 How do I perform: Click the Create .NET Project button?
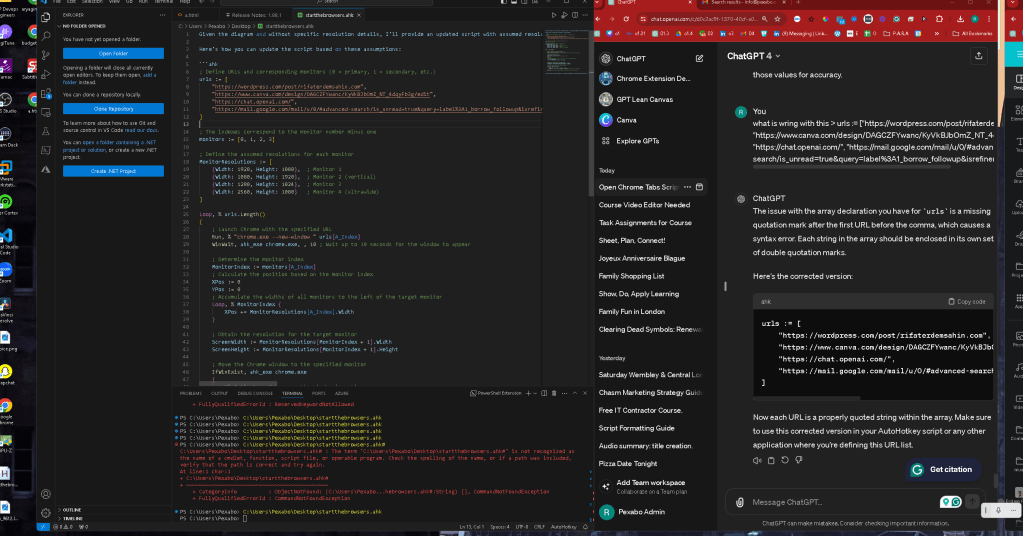(x=114, y=171)
